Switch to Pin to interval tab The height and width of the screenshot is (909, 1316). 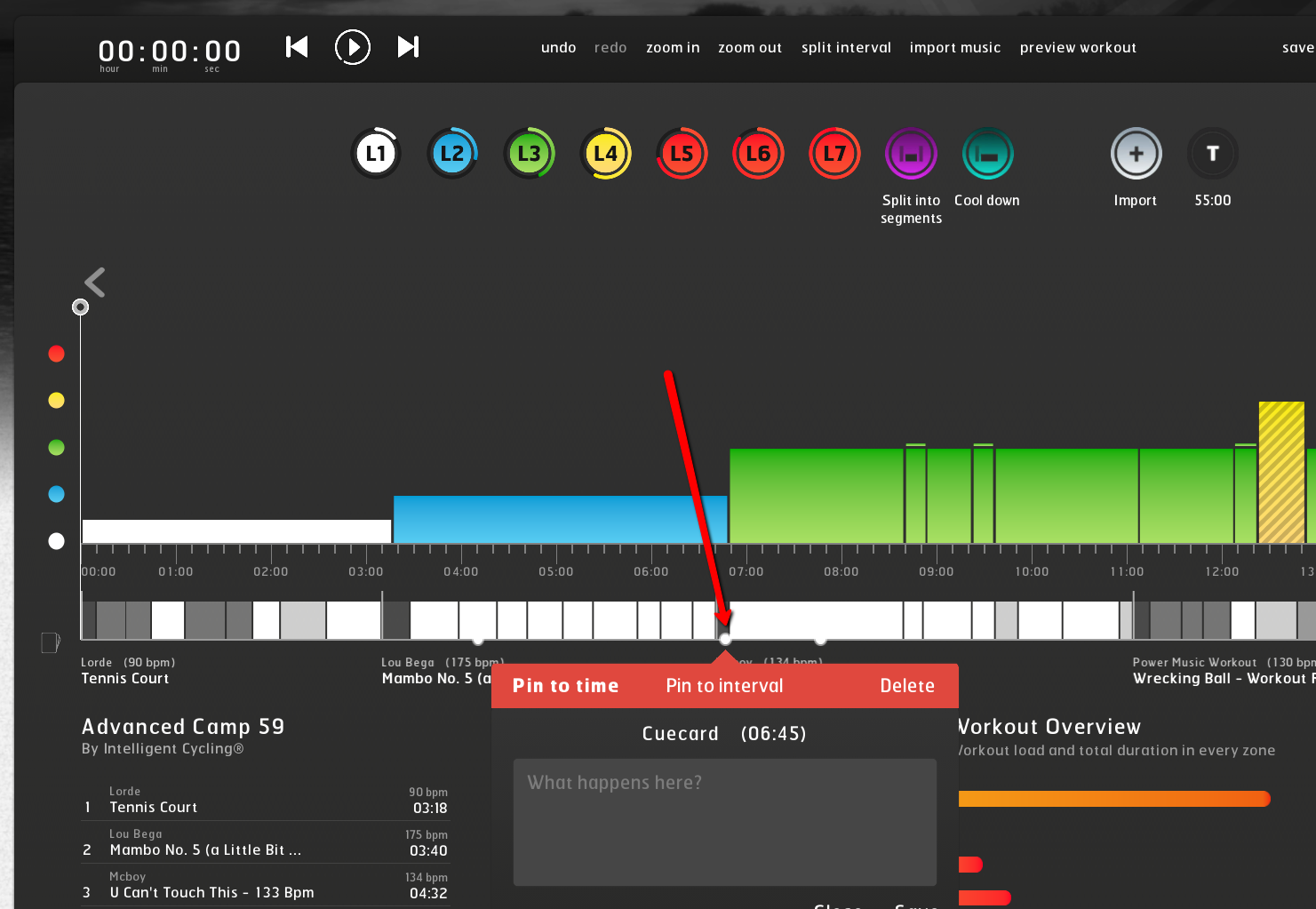click(x=724, y=686)
